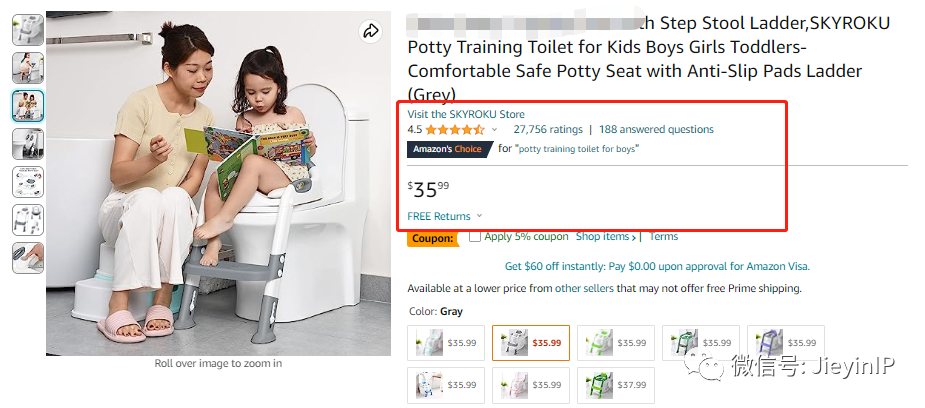The height and width of the screenshot is (408, 925).
Task: Choose the green swatch priced $37.99
Action: (615, 385)
